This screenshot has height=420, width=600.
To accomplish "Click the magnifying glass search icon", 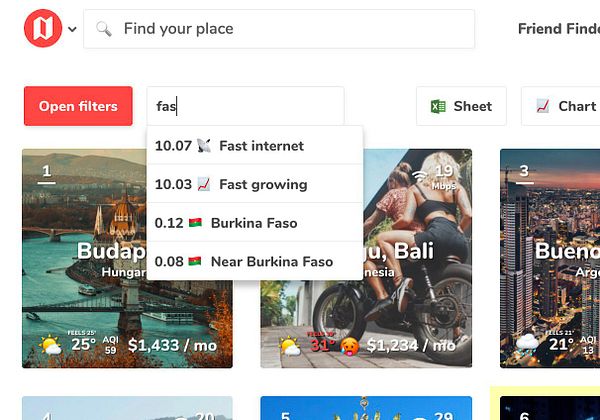I will click(104, 29).
